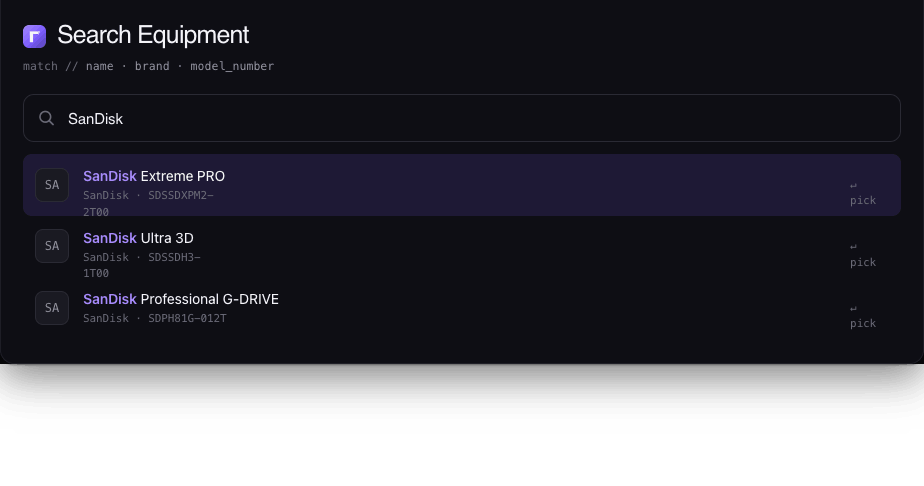
Task: Pick the Ultra 3D via its pick label
Action: [x=863, y=262]
